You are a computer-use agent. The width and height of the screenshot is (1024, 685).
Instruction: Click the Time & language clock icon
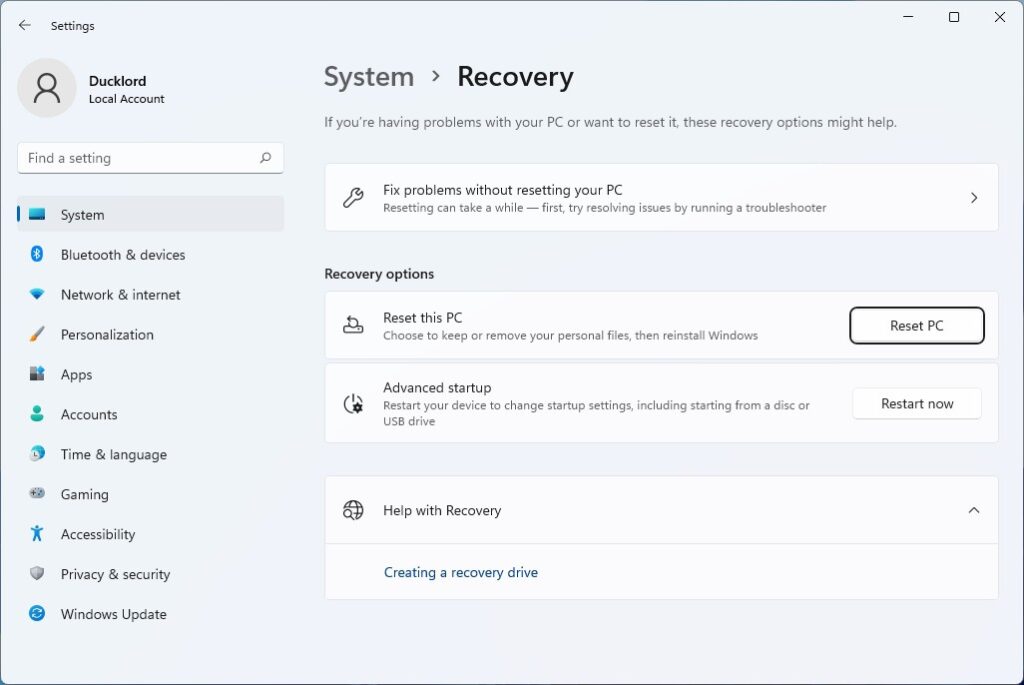point(36,454)
